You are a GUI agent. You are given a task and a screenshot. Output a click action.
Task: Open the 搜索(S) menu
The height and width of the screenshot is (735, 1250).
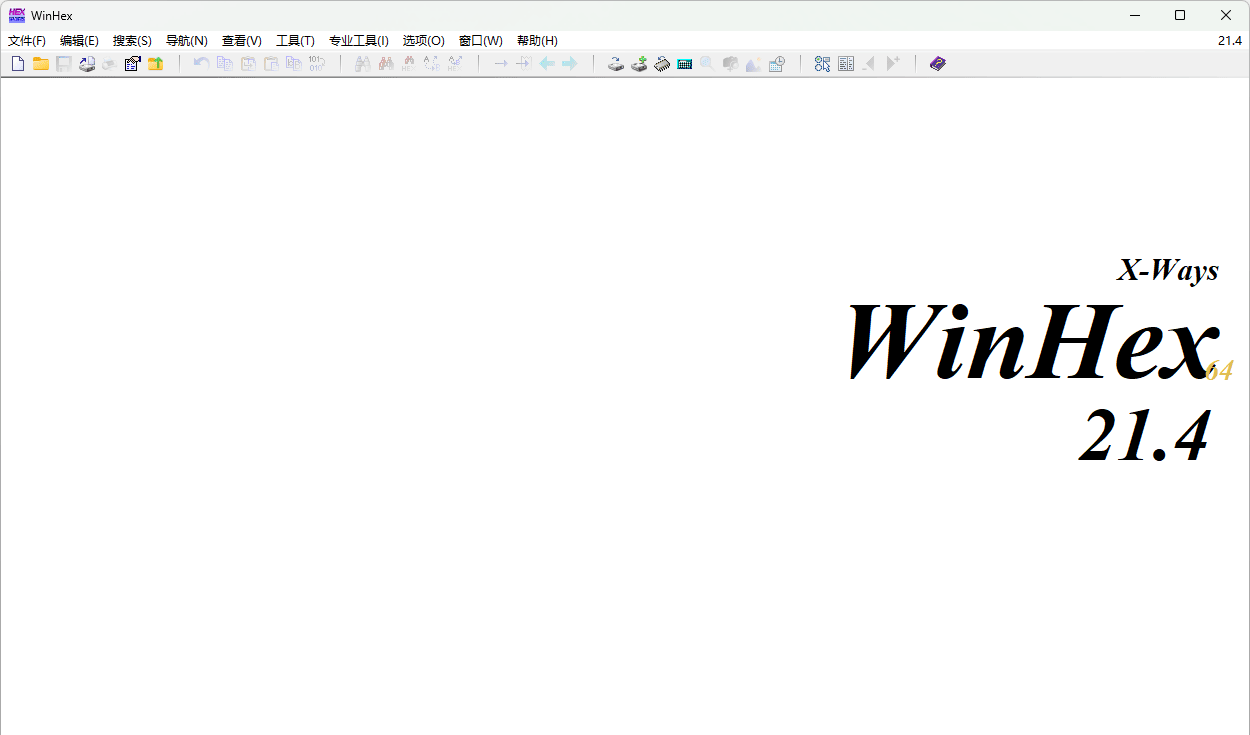click(x=132, y=41)
